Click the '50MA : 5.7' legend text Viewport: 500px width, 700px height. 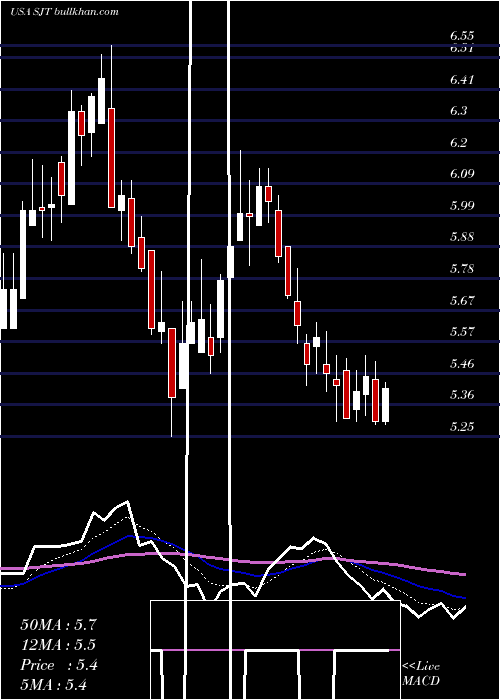[x=58, y=625]
